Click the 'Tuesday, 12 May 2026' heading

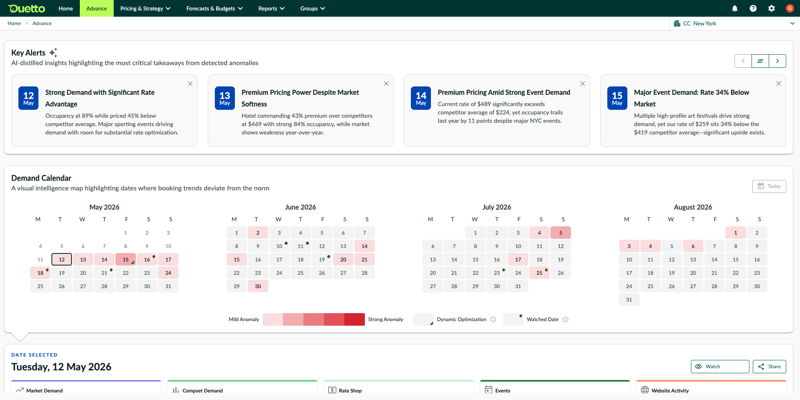click(61, 366)
